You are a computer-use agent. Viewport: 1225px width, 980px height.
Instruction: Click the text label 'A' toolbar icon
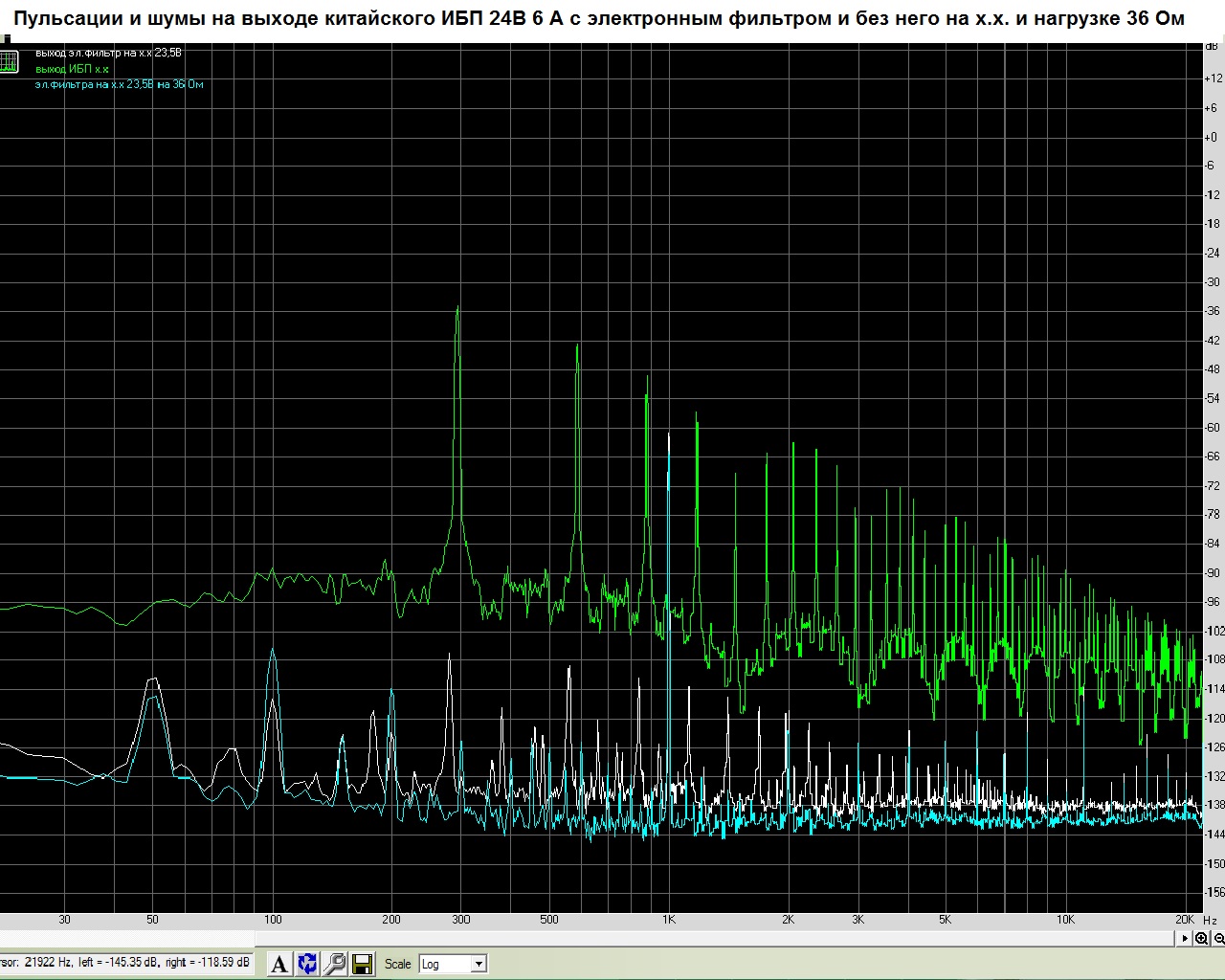click(x=278, y=964)
